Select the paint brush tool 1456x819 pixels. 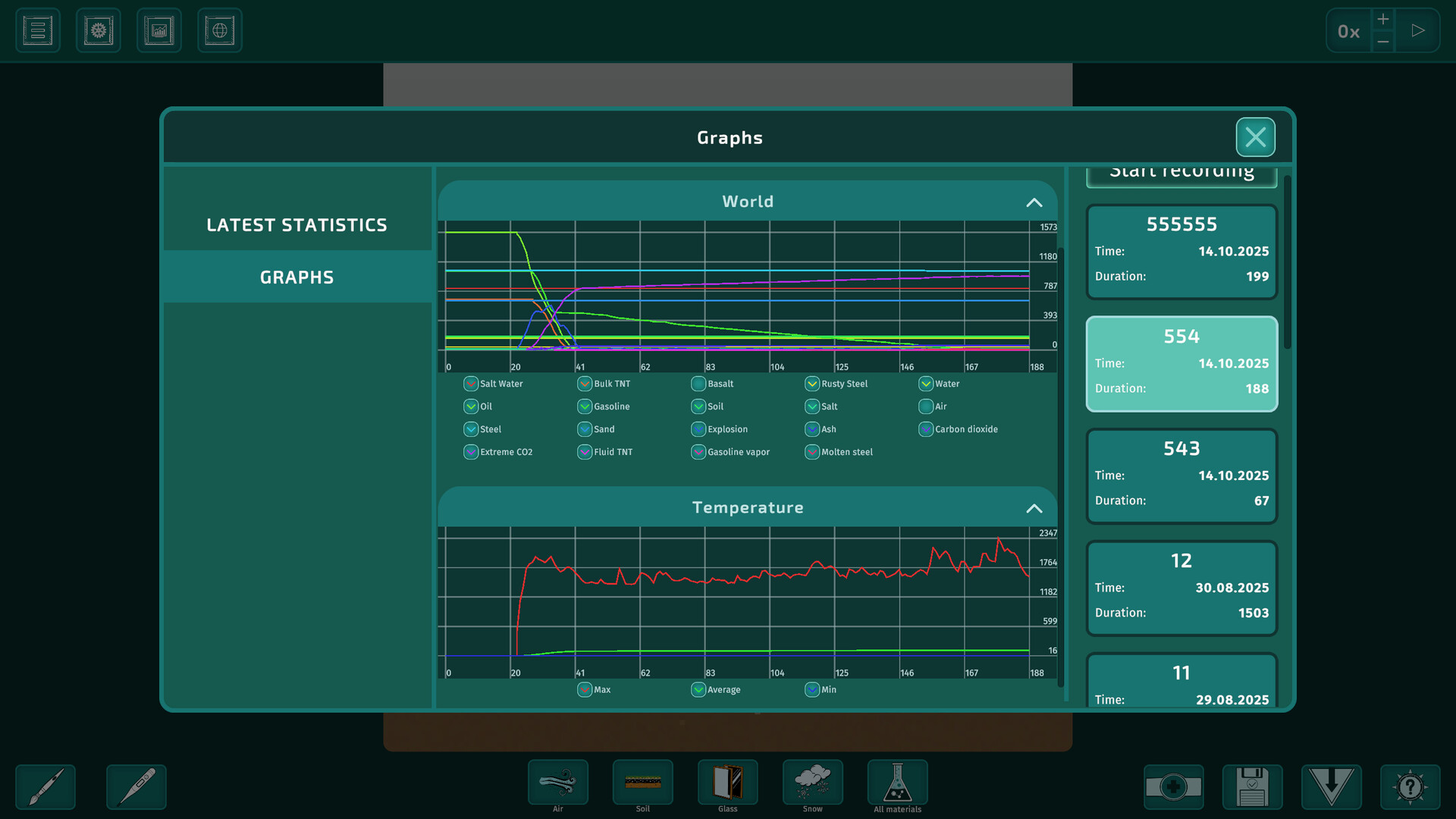(45, 786)
